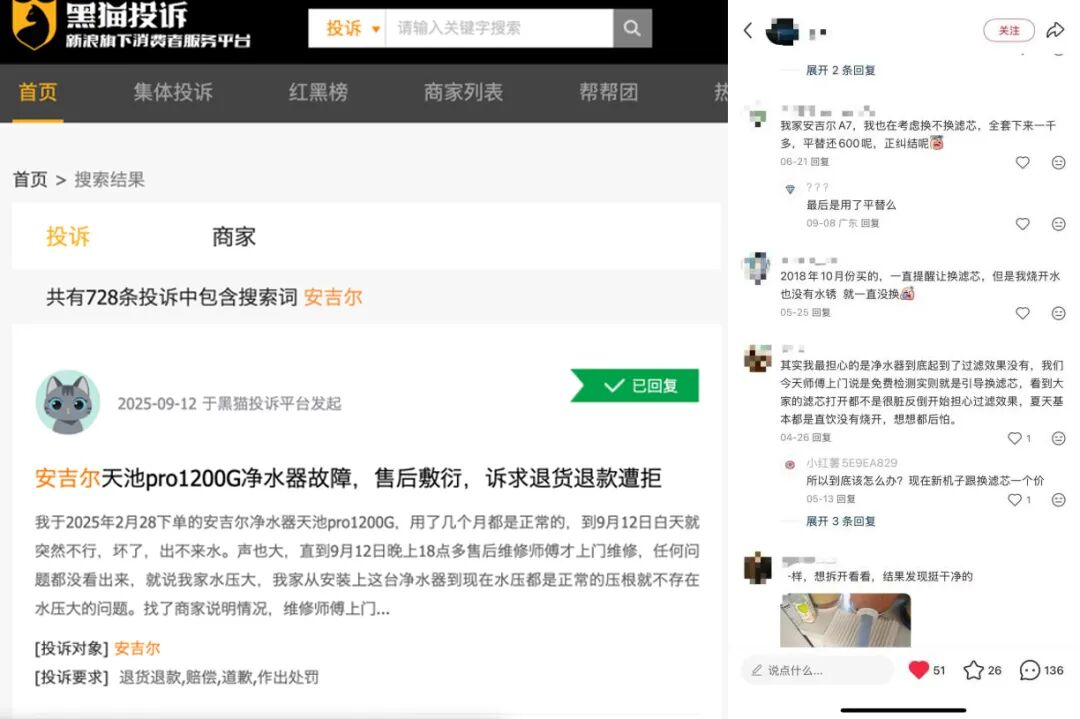
Task: Click the post author avatar in header
Action: click(x=782, y=31)
